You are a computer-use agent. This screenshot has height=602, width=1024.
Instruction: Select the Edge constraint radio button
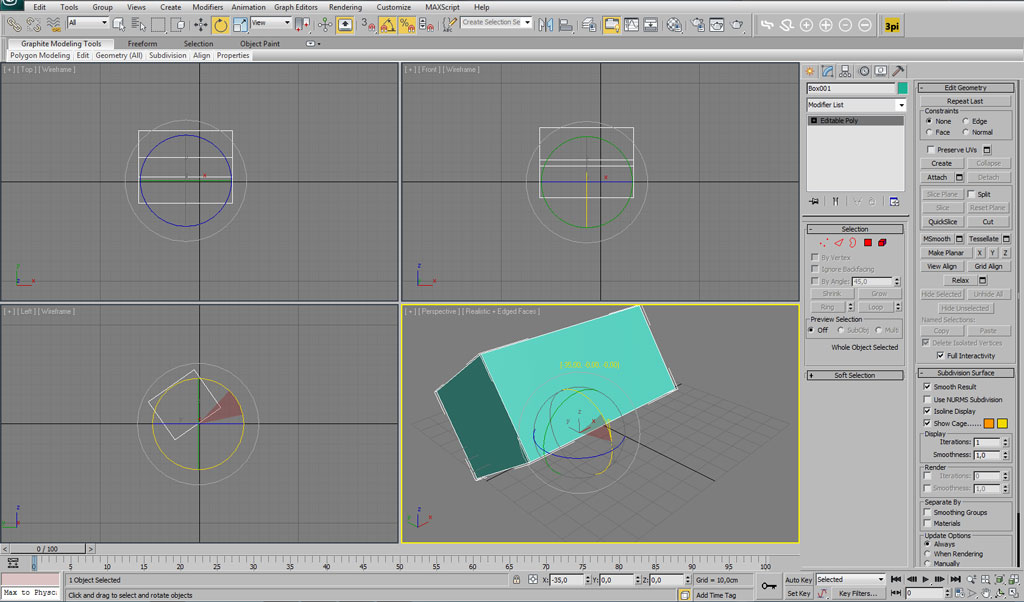(965, 121)
